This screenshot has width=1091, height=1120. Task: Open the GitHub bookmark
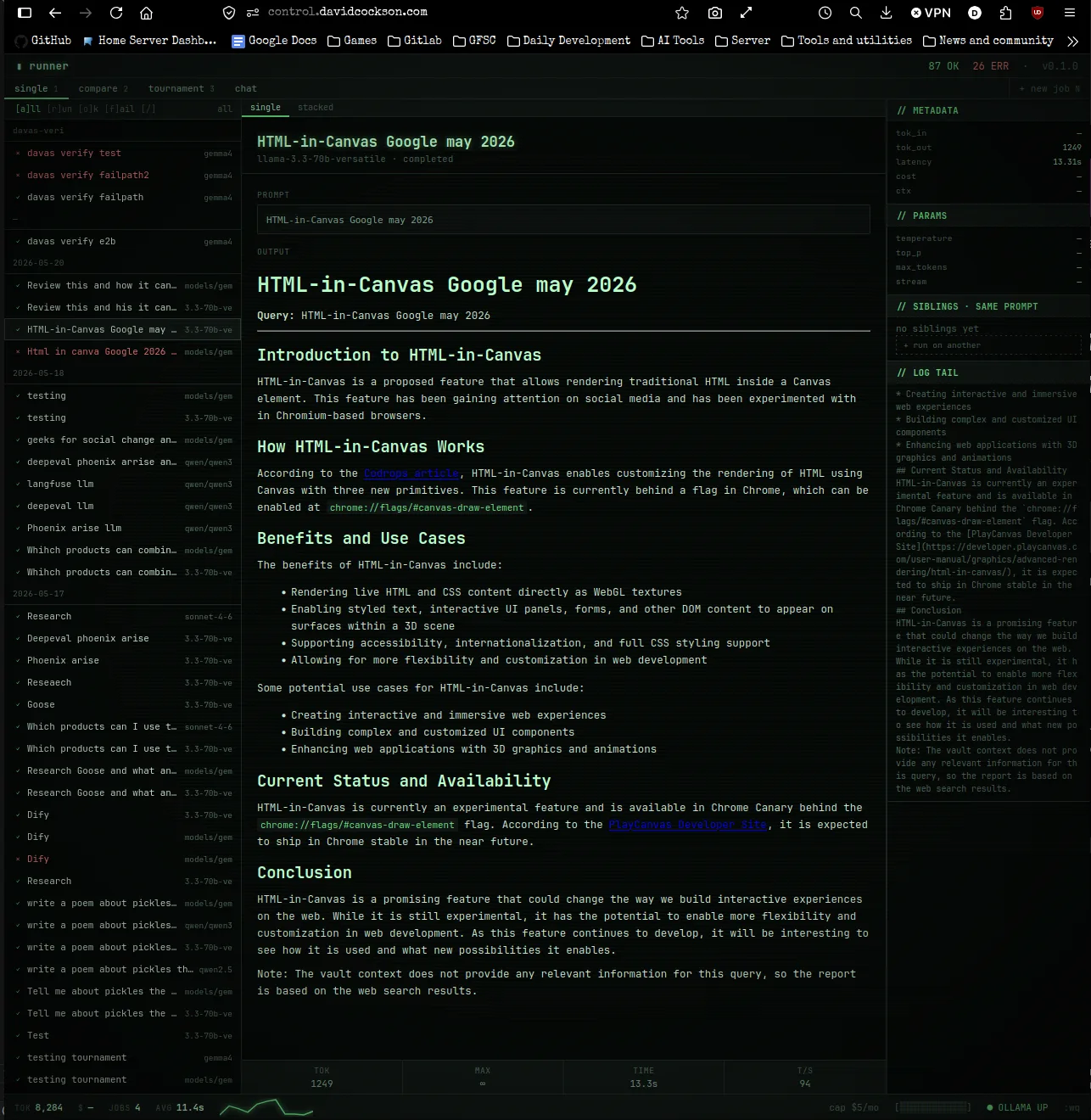tap(43, 41)
